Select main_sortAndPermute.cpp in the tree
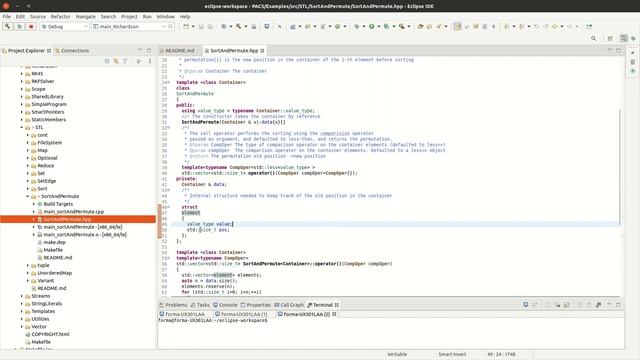640x360 pixels. click(x=74, y=212)
